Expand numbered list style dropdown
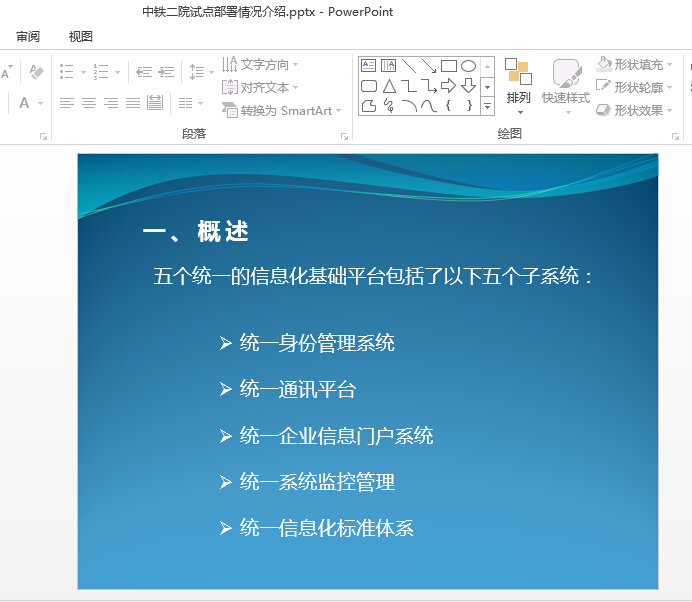692x602 pixels. 117,72
